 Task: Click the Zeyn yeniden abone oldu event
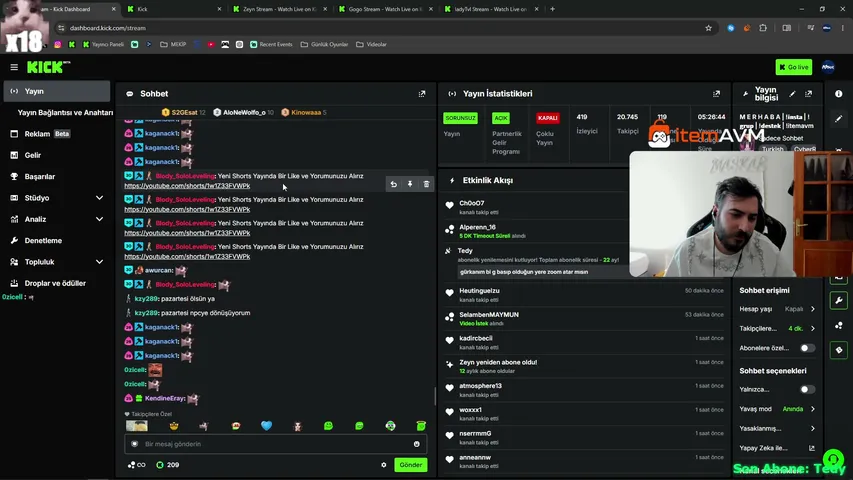(585, 366)
